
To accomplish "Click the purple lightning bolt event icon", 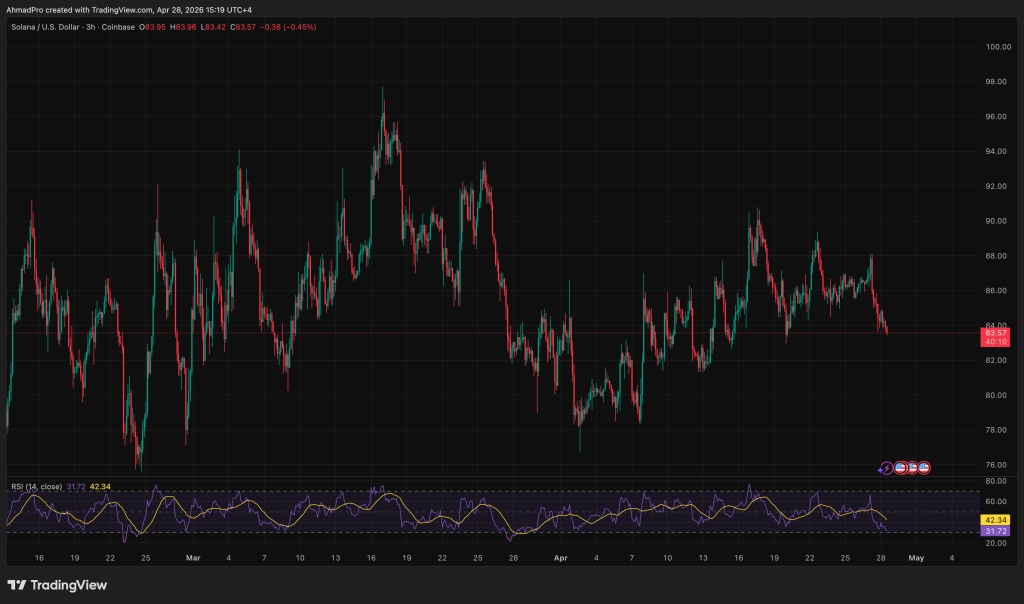I will (x=886, y=467).
